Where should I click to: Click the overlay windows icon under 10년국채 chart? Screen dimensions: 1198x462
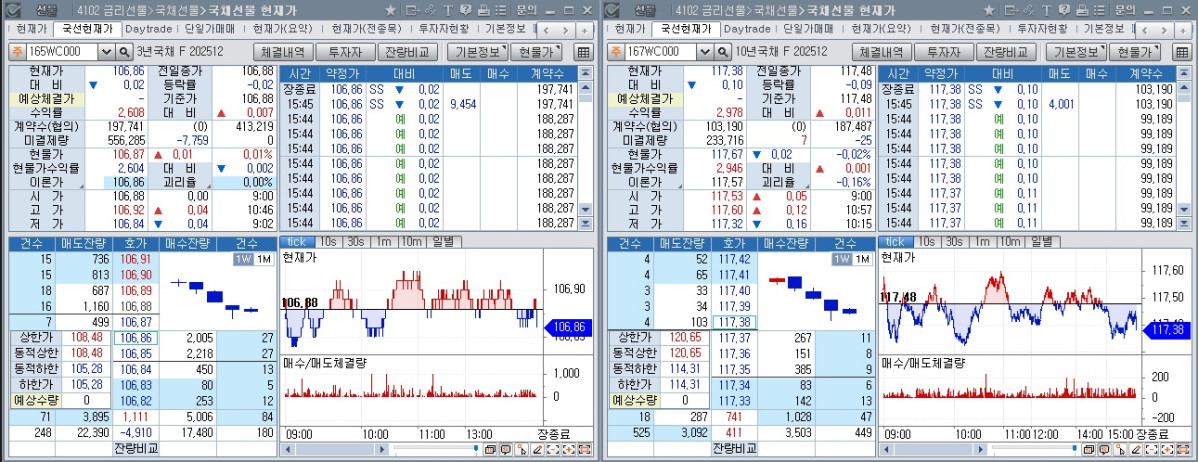point(1089,449)
